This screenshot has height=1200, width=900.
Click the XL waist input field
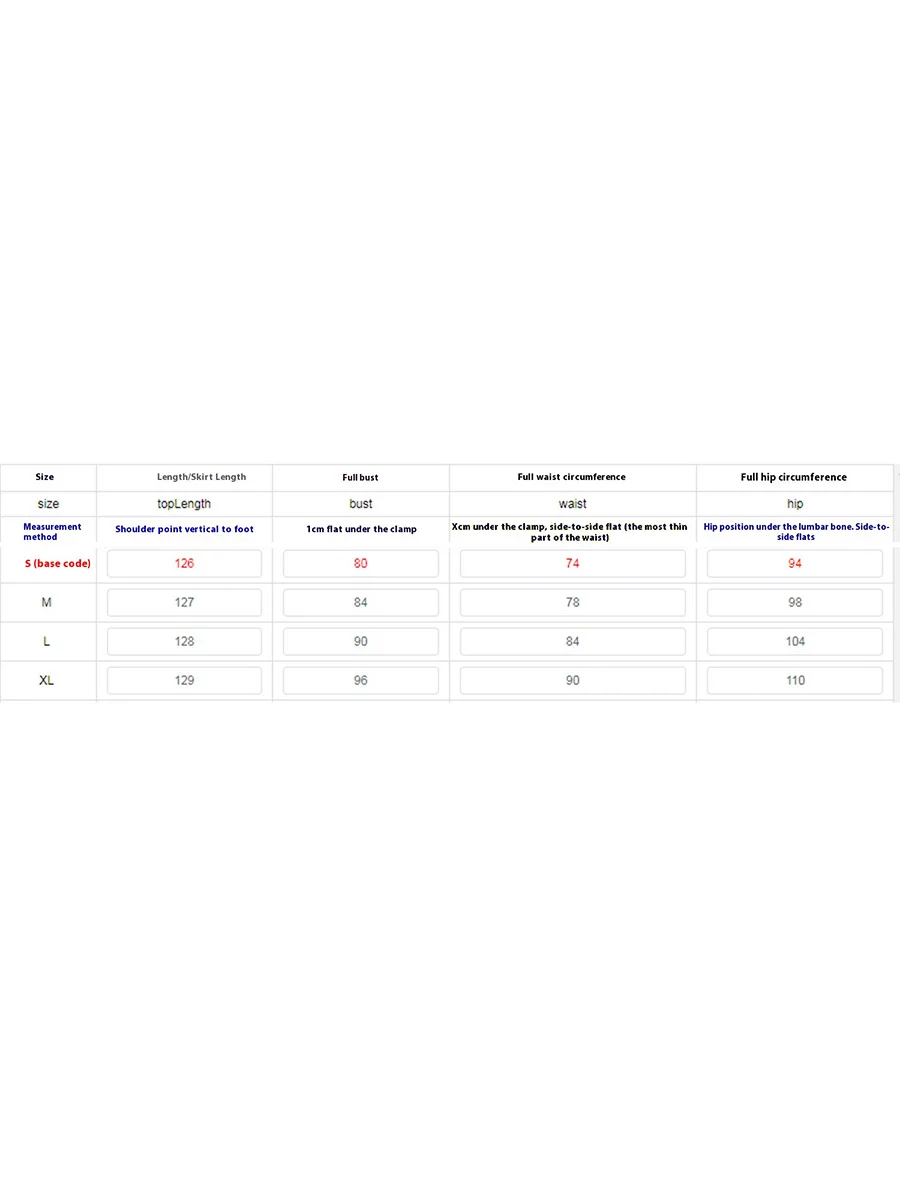tap(572, 681)
